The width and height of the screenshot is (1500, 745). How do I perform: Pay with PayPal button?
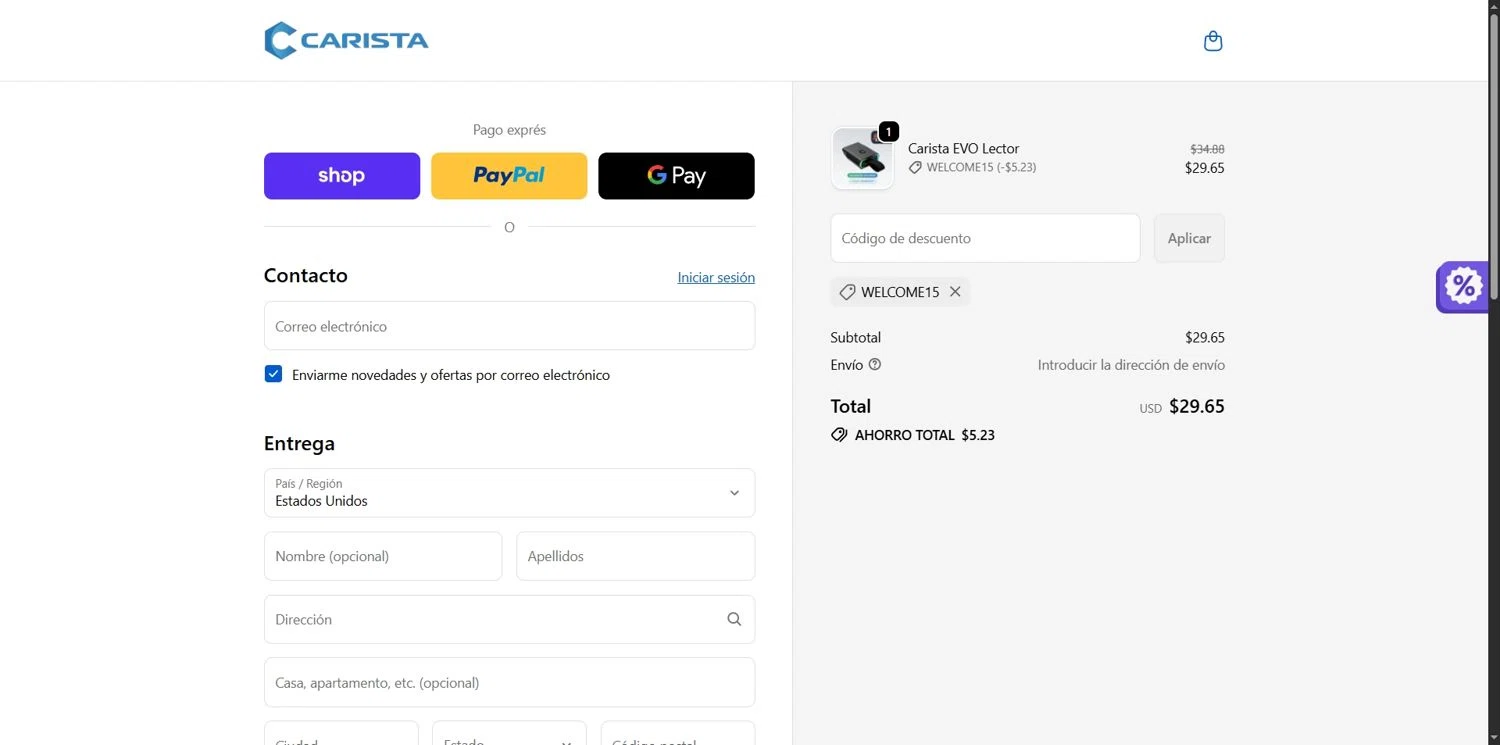point(509,176)
